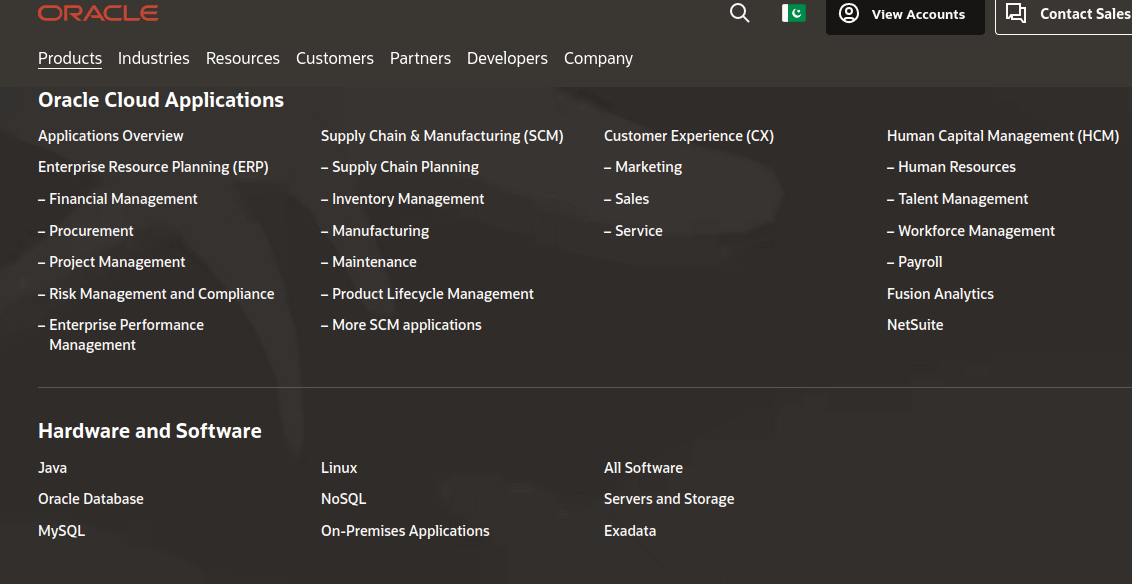Open Customer Experience (CX) link
The image size is (1132, 584).
[x=689, y=136]
